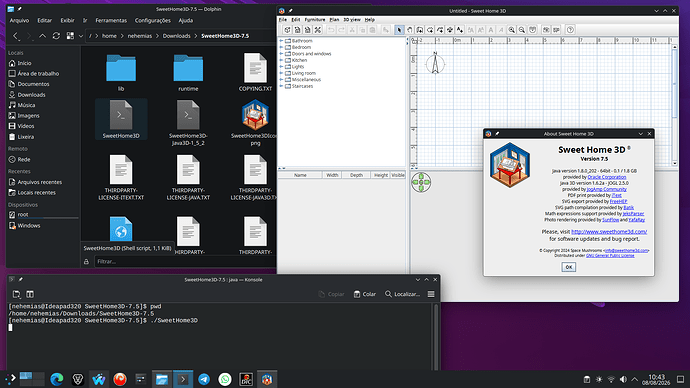690x388 pixels.
Task: Open the File menu in Sweet Home 3D
Action: click(283, 20)
